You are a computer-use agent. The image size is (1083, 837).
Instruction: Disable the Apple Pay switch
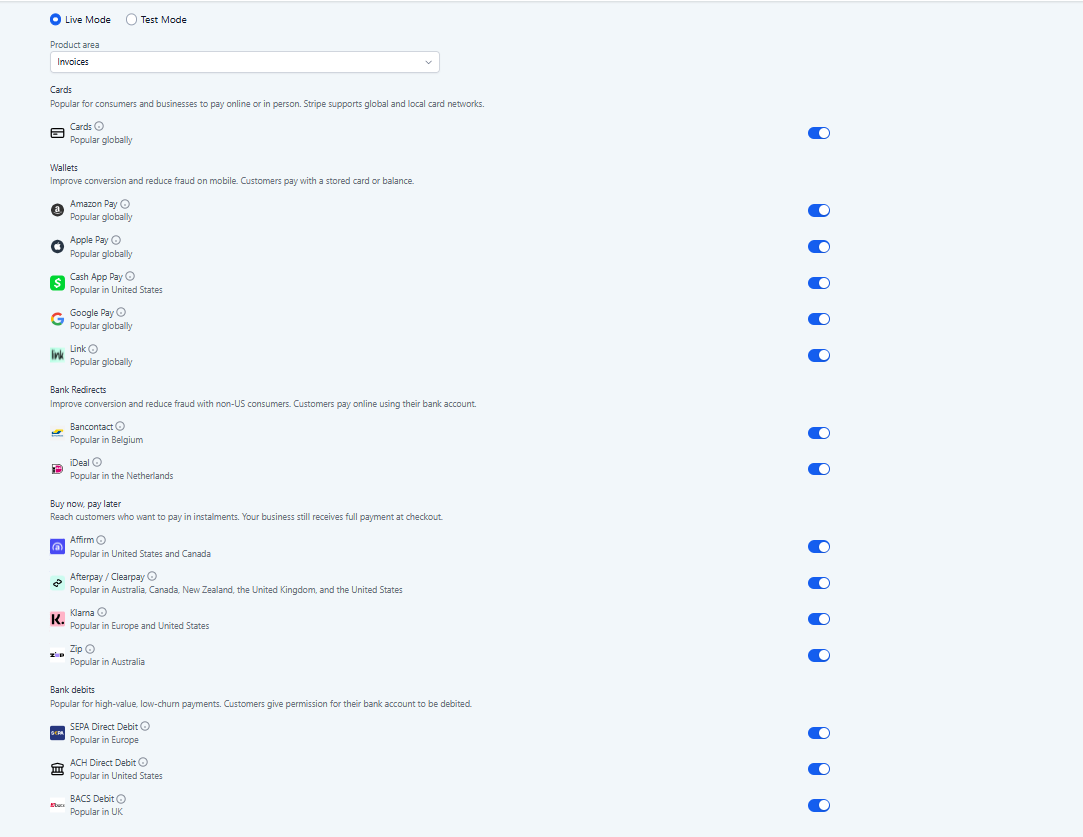[818, 247]
